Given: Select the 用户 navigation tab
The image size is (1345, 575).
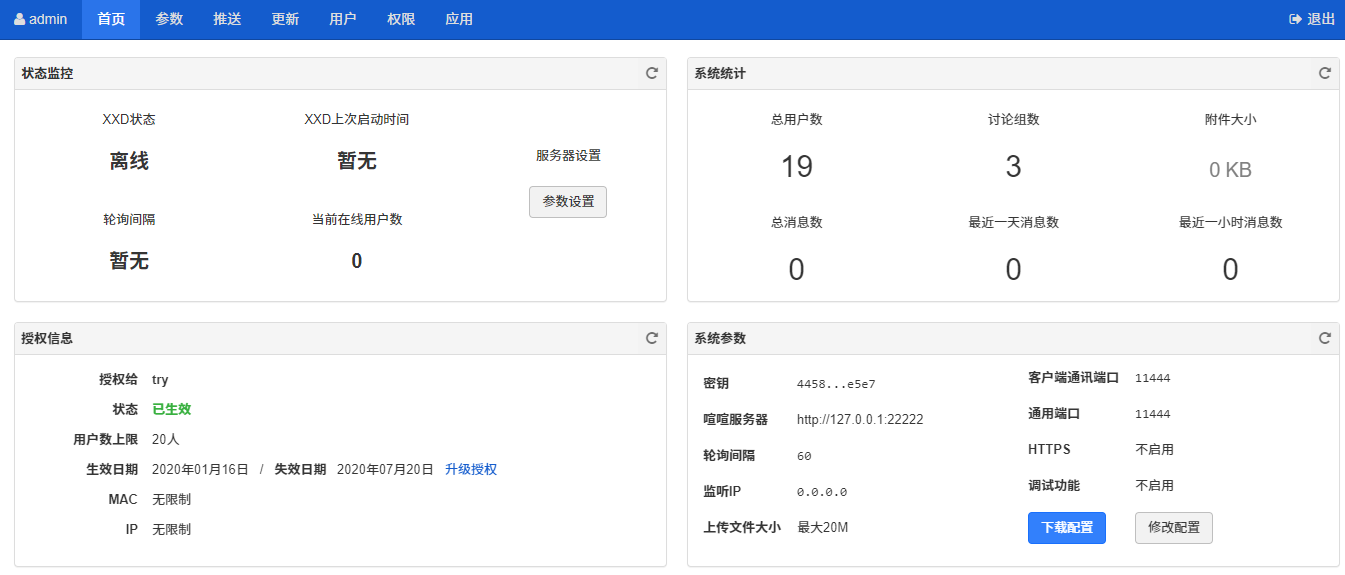Looking at the screenshot, I should tap(343, 19).
